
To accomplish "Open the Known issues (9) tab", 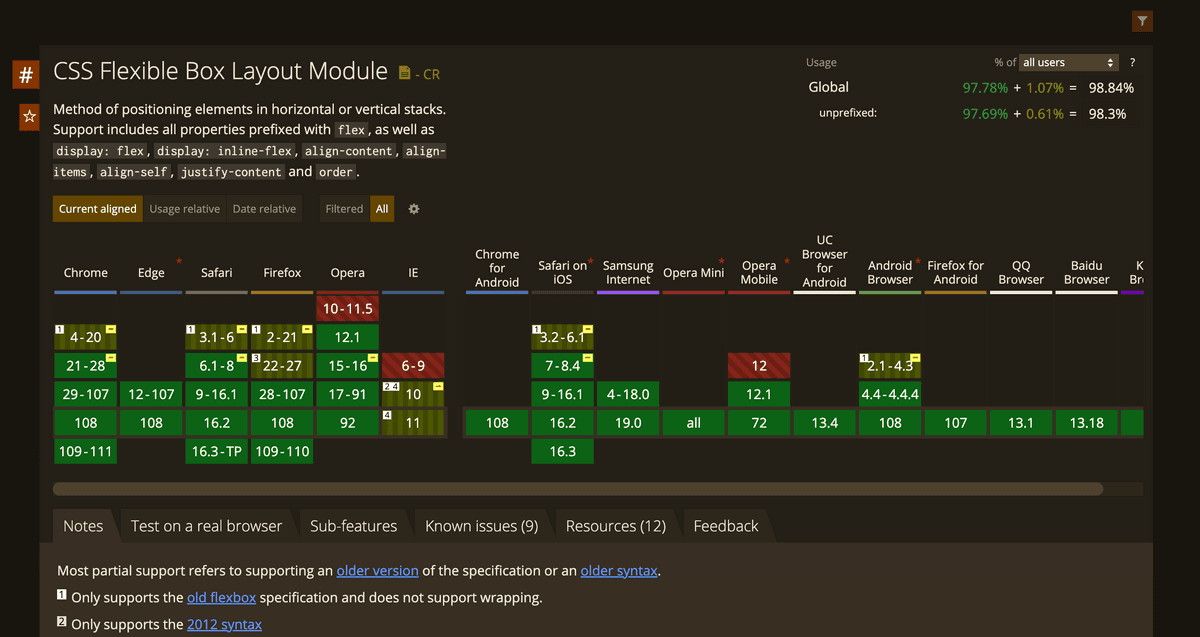I will point(481,526).
